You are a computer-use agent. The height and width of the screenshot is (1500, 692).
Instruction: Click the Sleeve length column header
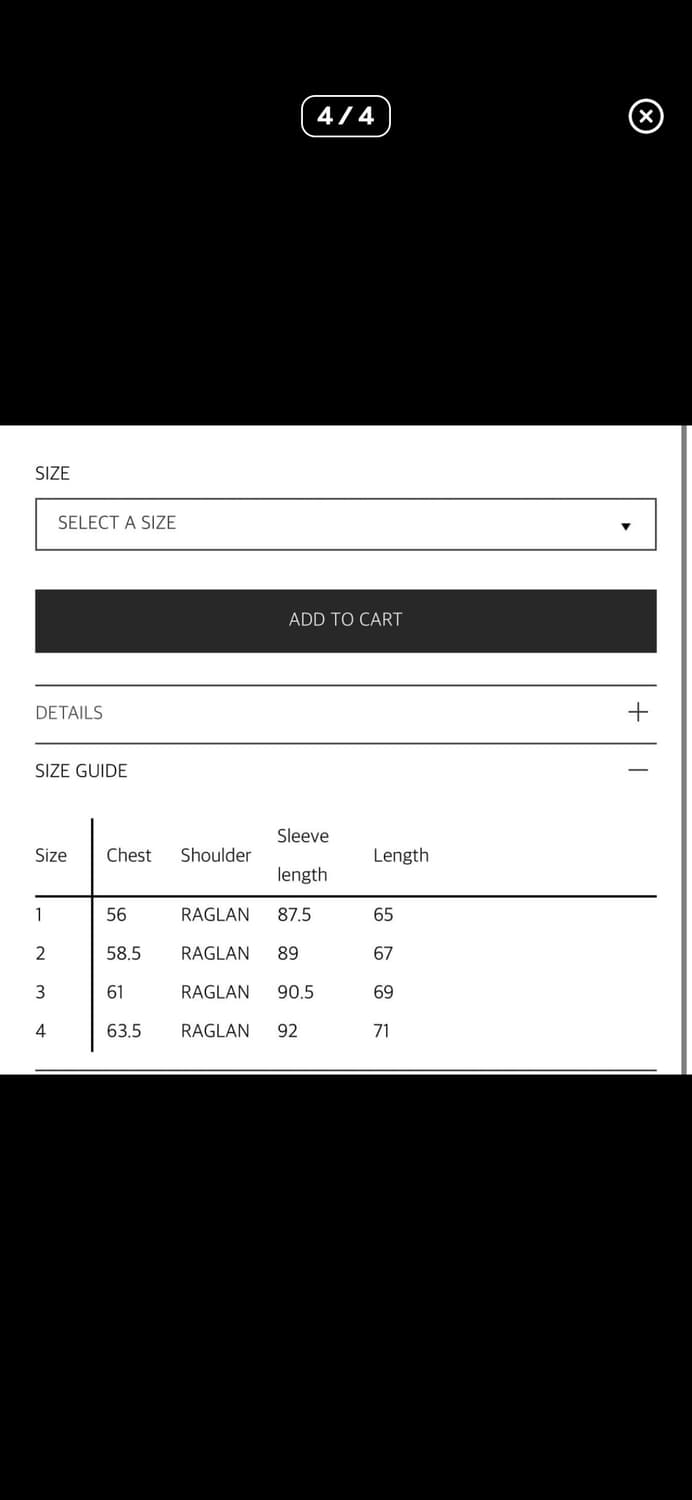(x=303, y=855)
